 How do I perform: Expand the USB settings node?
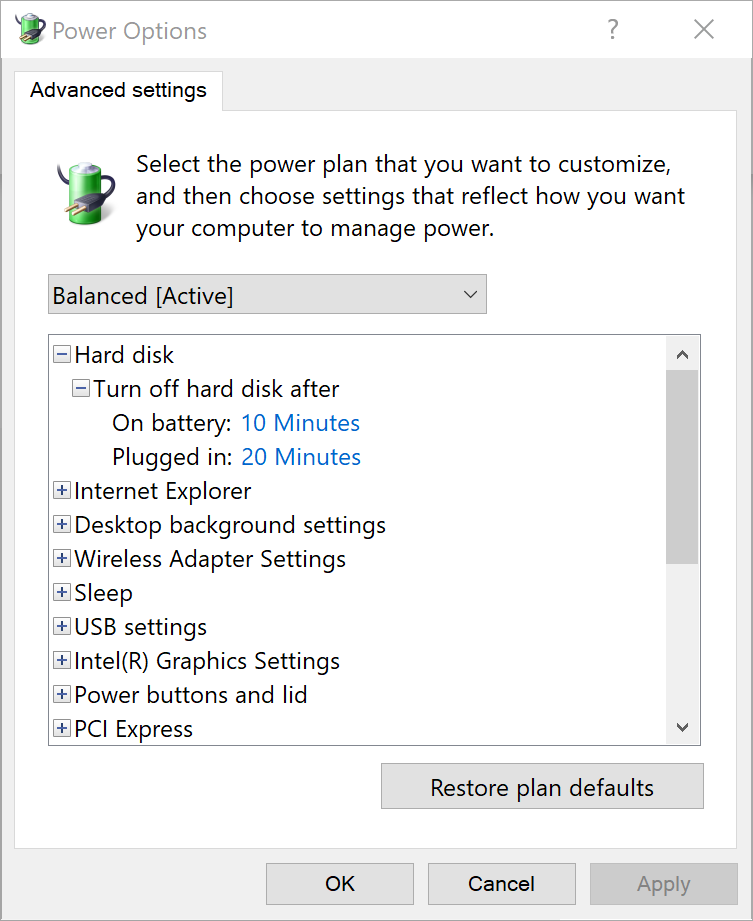point(62,627)
